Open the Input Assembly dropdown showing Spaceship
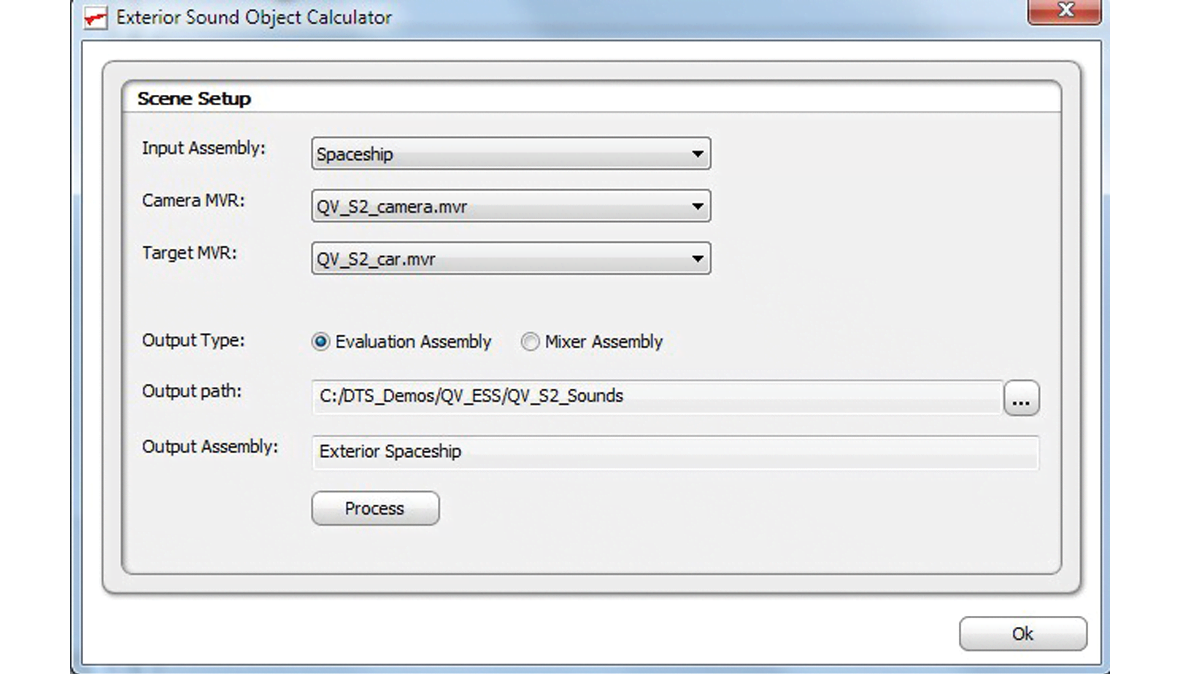Screen dimensions: 1180x674 [510, 154]
